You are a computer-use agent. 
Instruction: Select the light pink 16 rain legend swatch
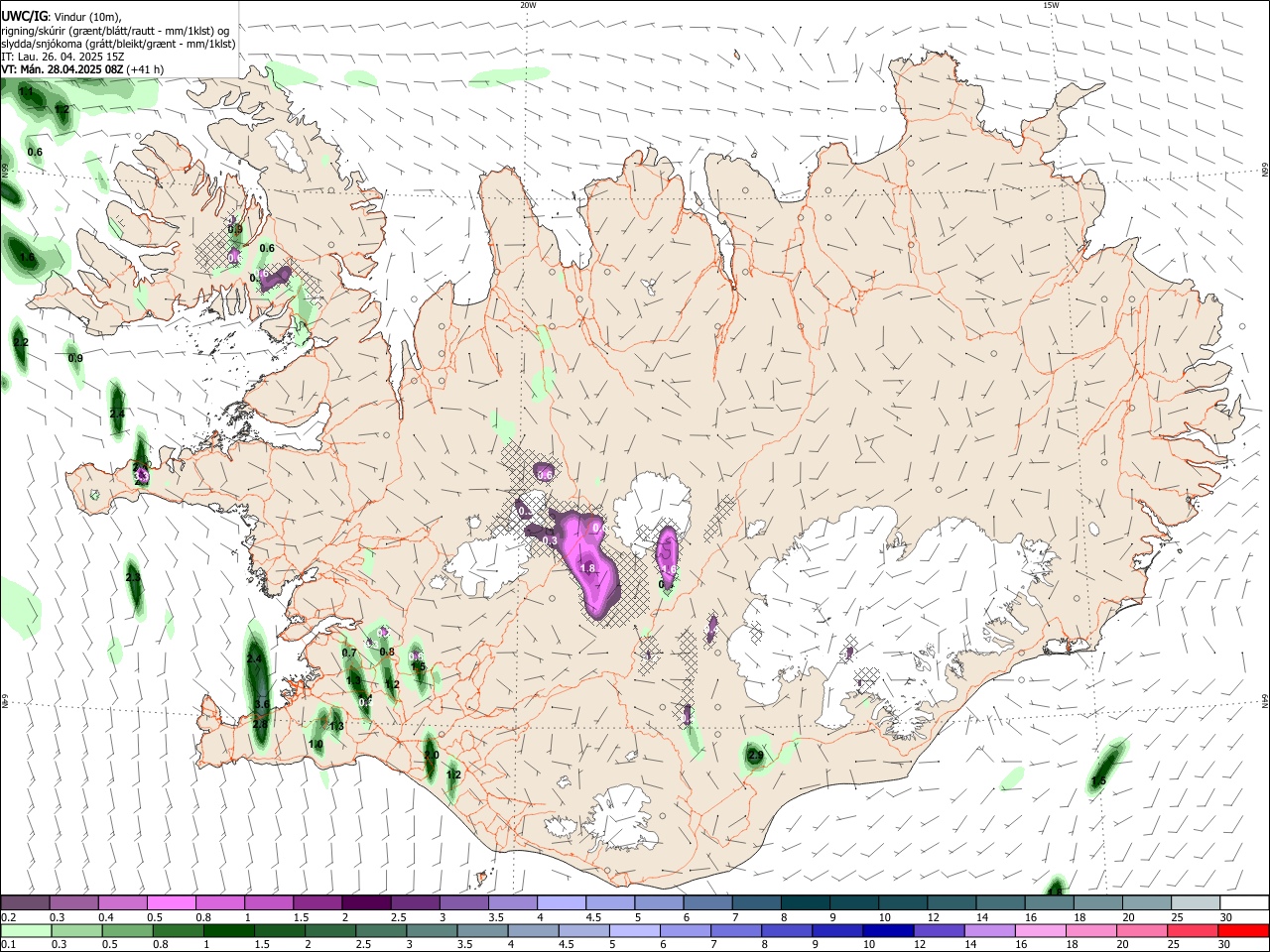tap(1042, 930)
